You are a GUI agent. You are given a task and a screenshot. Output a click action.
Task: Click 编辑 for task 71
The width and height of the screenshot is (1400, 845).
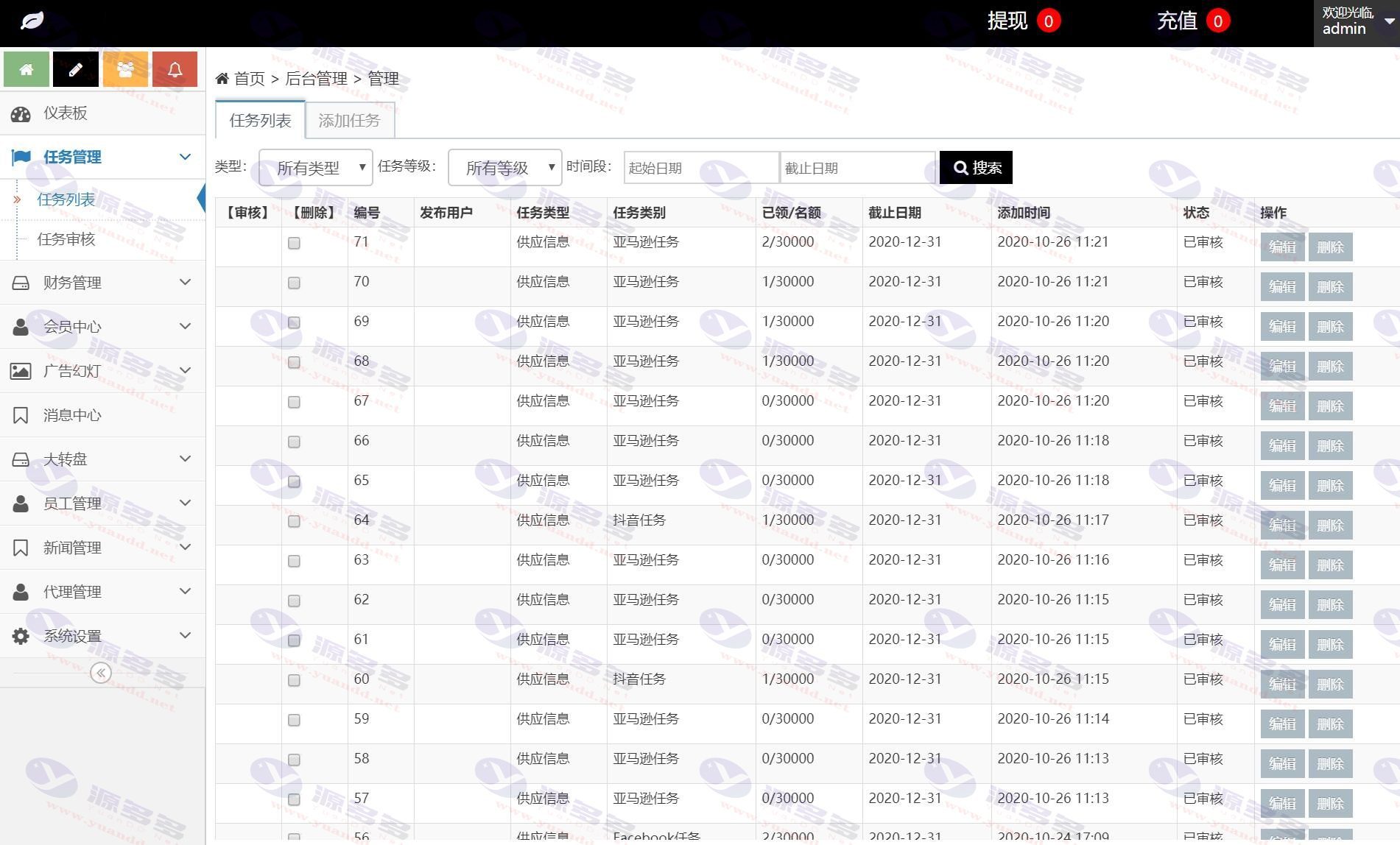(1282, 247)
